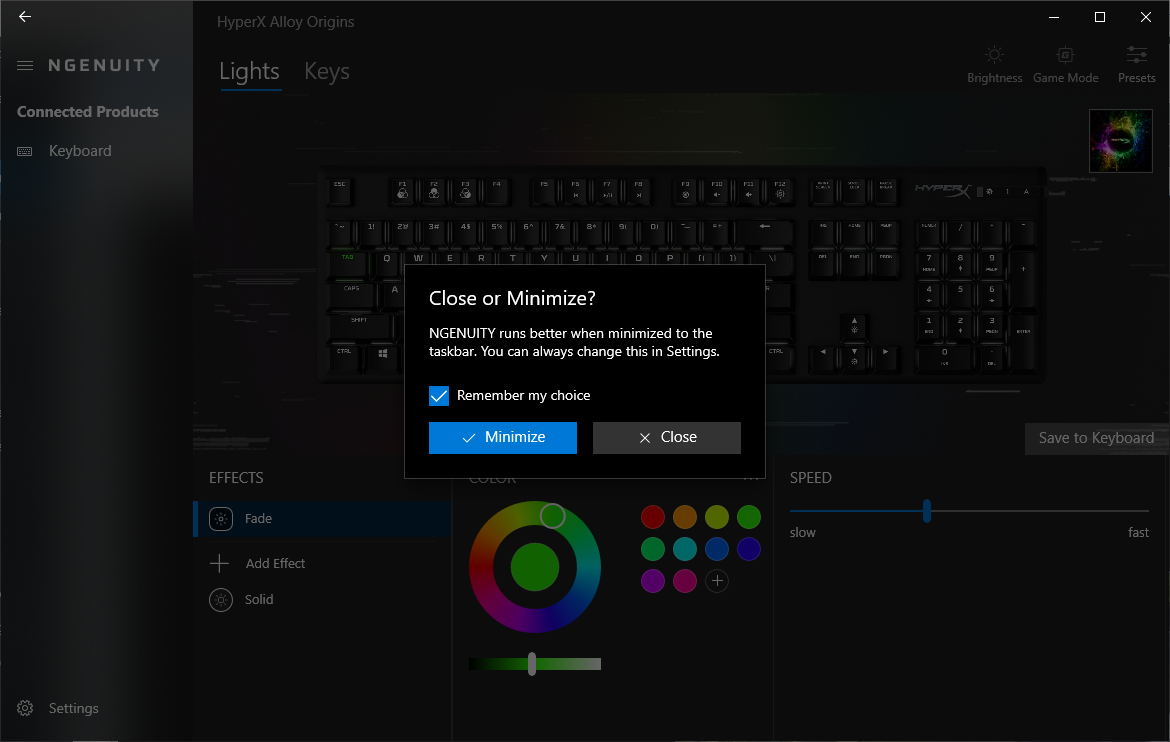1170x742 pixels.
Task: Open the Brightness control
Action: (995, 65)
